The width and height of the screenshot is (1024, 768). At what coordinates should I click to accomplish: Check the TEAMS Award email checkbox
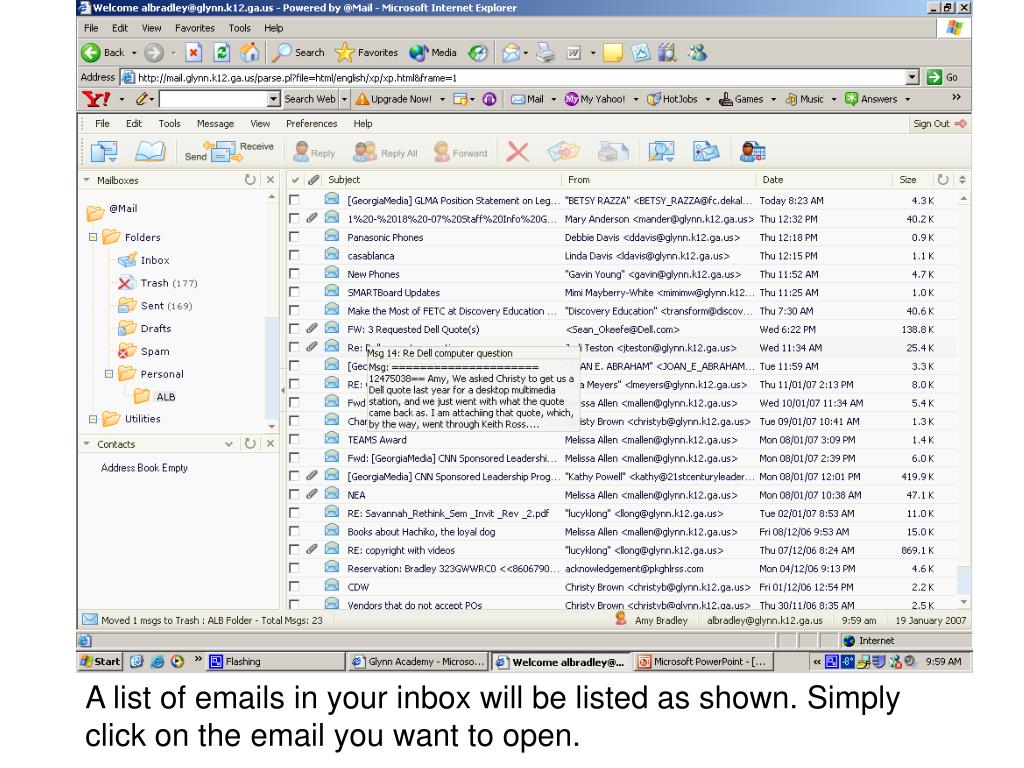coord(295,440)
